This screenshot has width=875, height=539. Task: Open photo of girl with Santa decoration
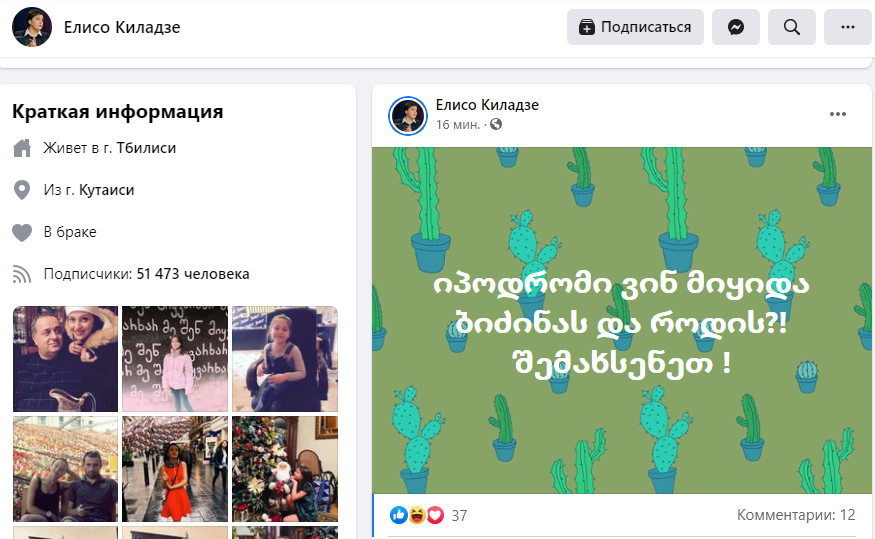(x=285, y=469)
